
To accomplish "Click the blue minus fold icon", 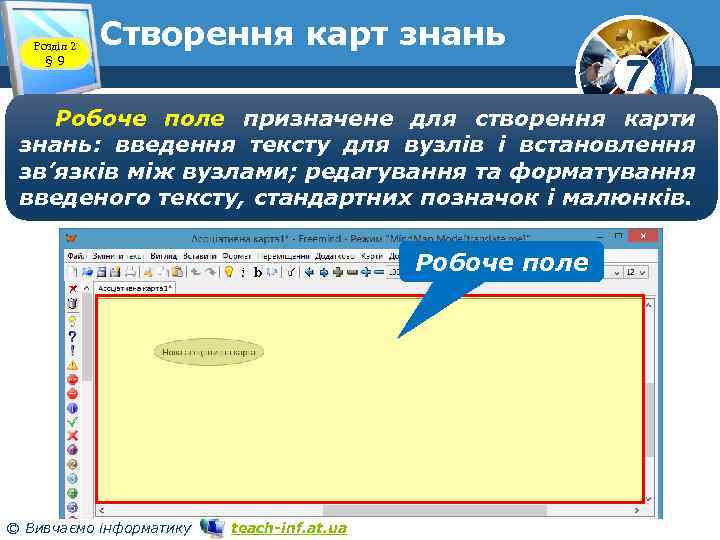I will [x=379, y=273].
